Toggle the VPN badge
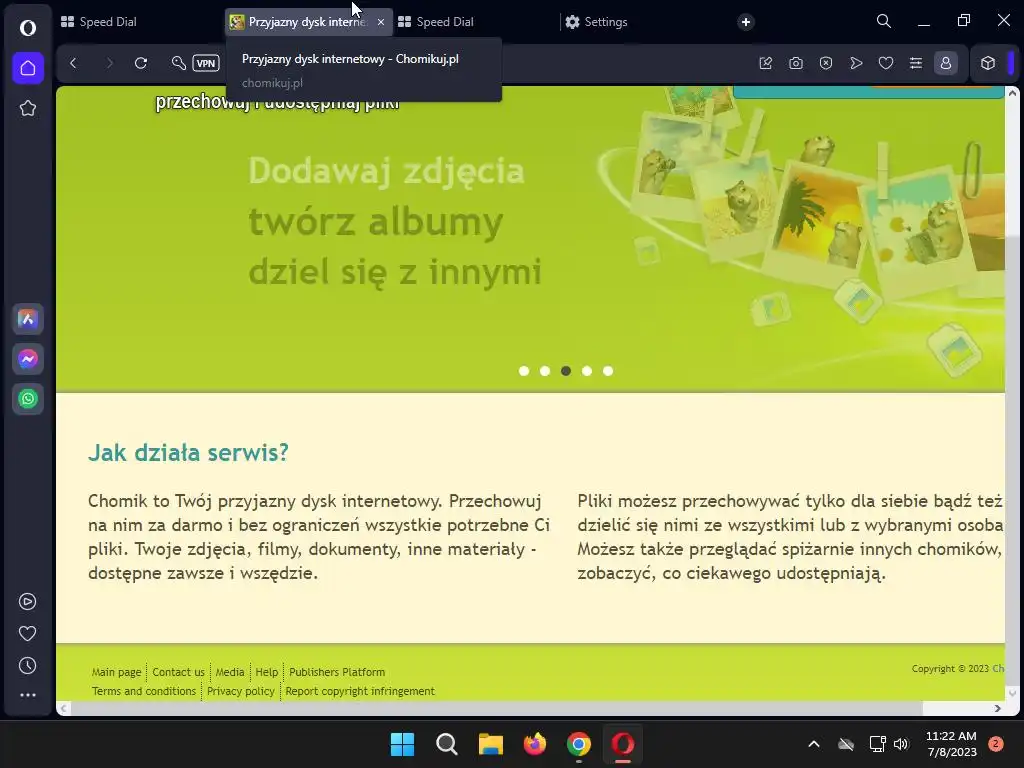Viewport: 1024px width, 768px height. tap(206, 63)
